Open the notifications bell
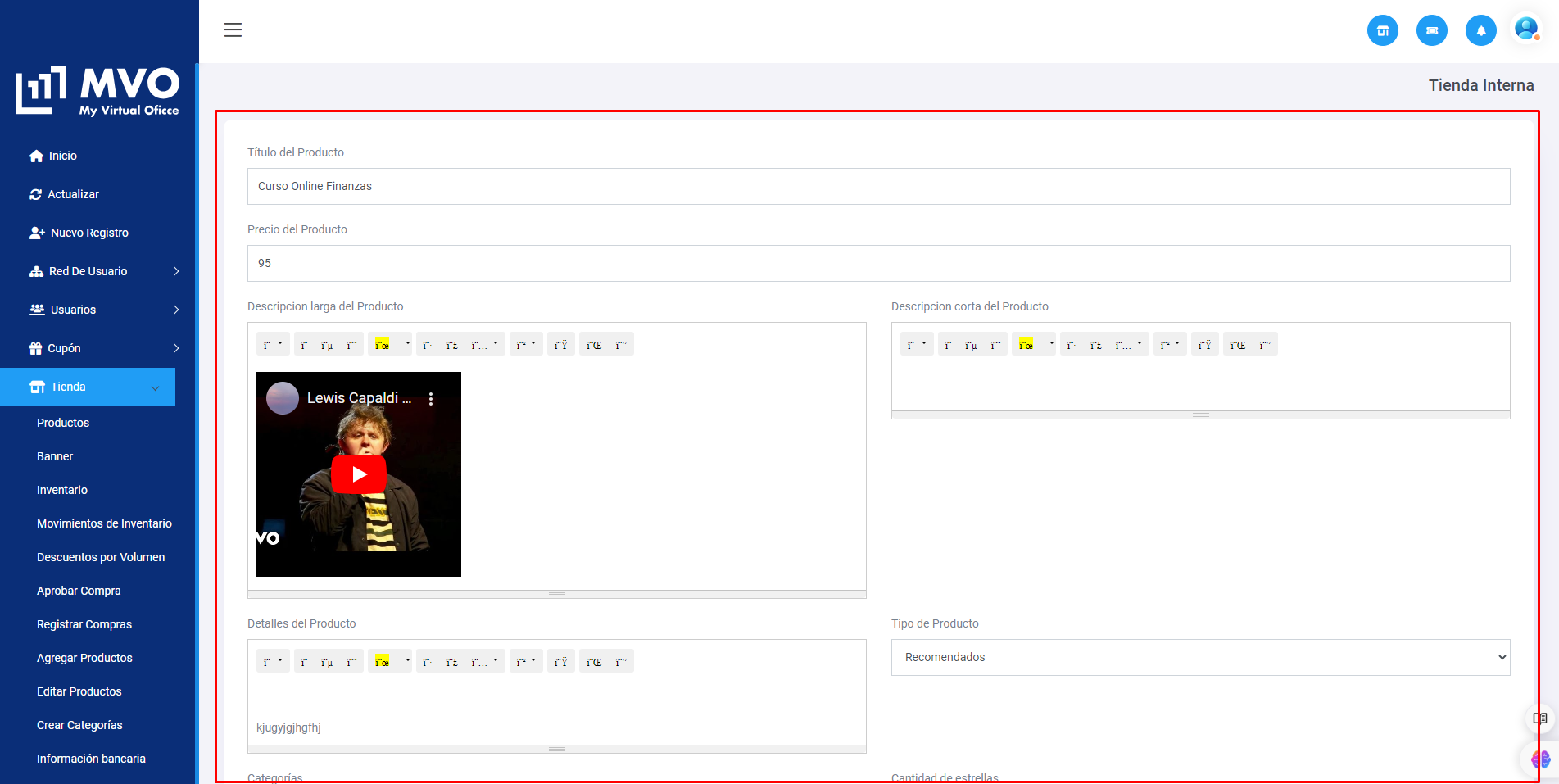The width and height of the screenshot is (1559, 784). 1480,31
